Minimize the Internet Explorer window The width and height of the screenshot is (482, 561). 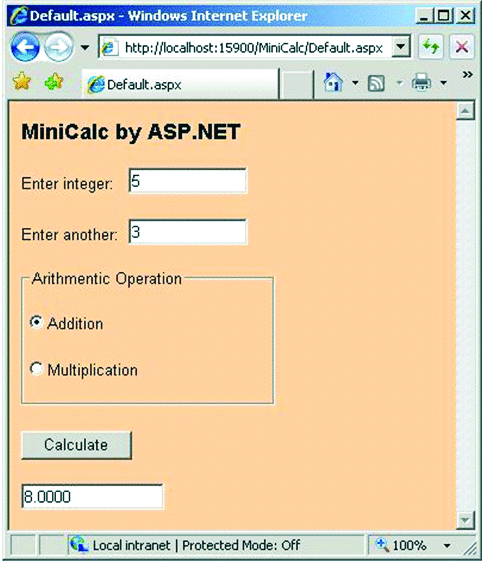(x=424, y=16)
